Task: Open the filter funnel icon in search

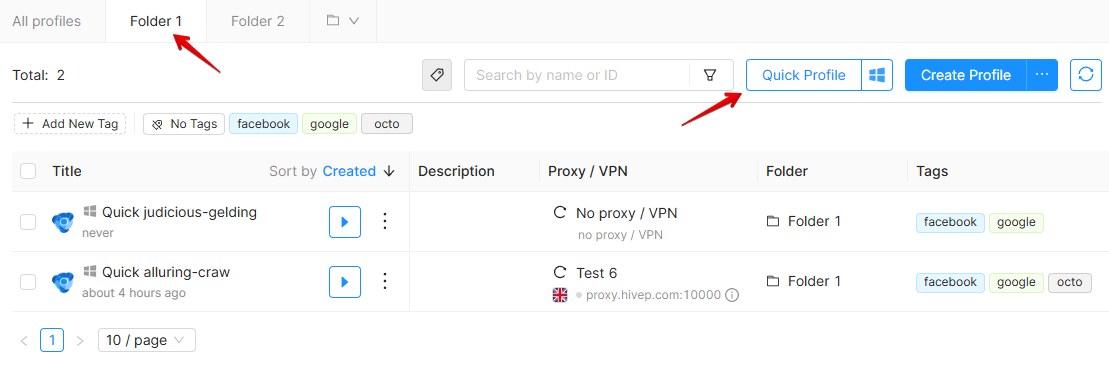Action: [x=710, y=75]
